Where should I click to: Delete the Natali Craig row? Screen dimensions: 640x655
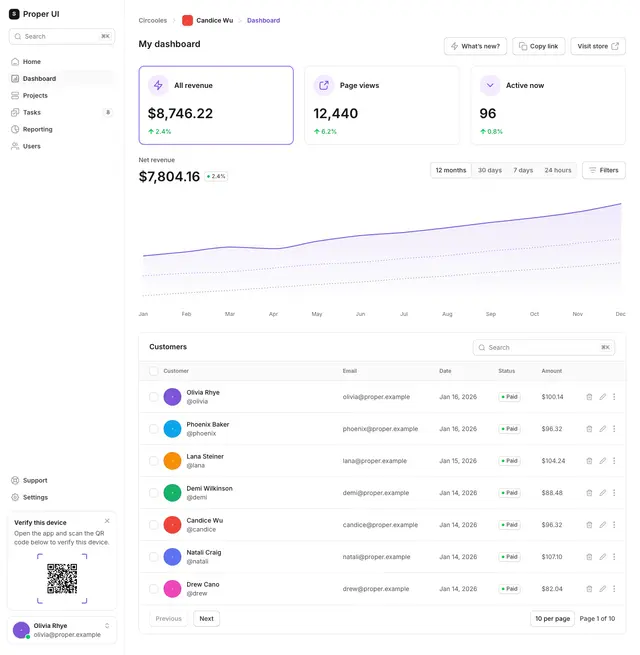point(589,557)
